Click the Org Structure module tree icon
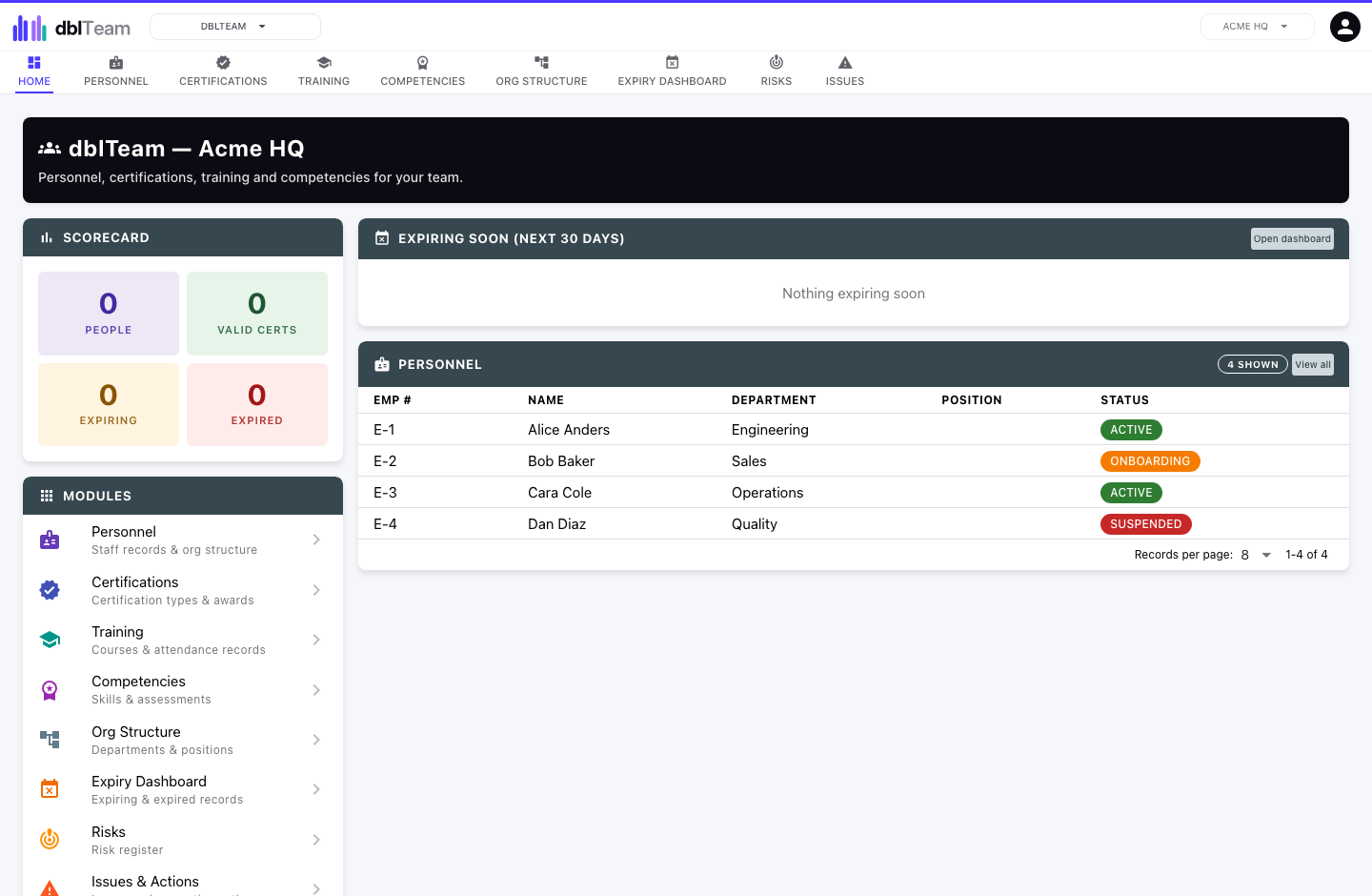 click(x=50, y=740)
